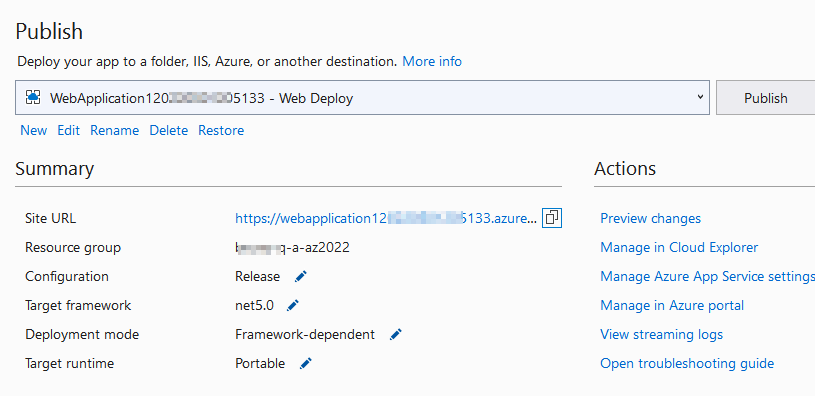
Task: Click the Actions section heading
Action: coord(625,168)
